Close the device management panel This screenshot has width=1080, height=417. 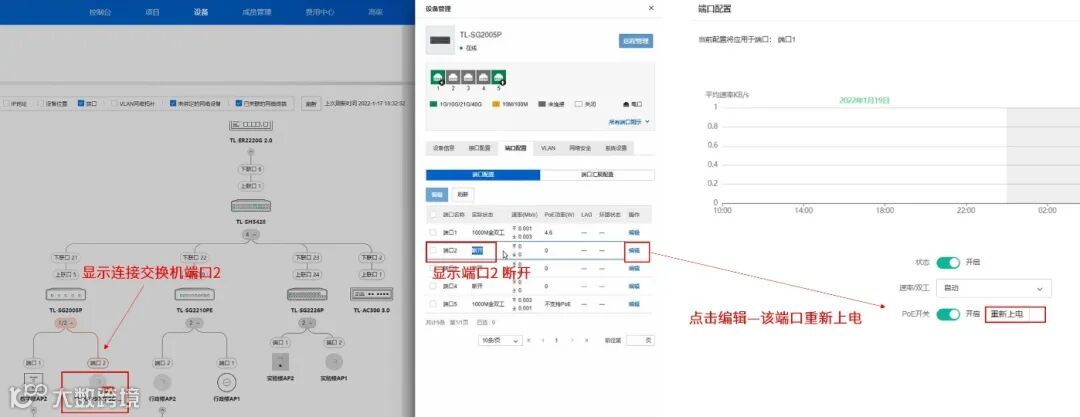tap(652, 8)
